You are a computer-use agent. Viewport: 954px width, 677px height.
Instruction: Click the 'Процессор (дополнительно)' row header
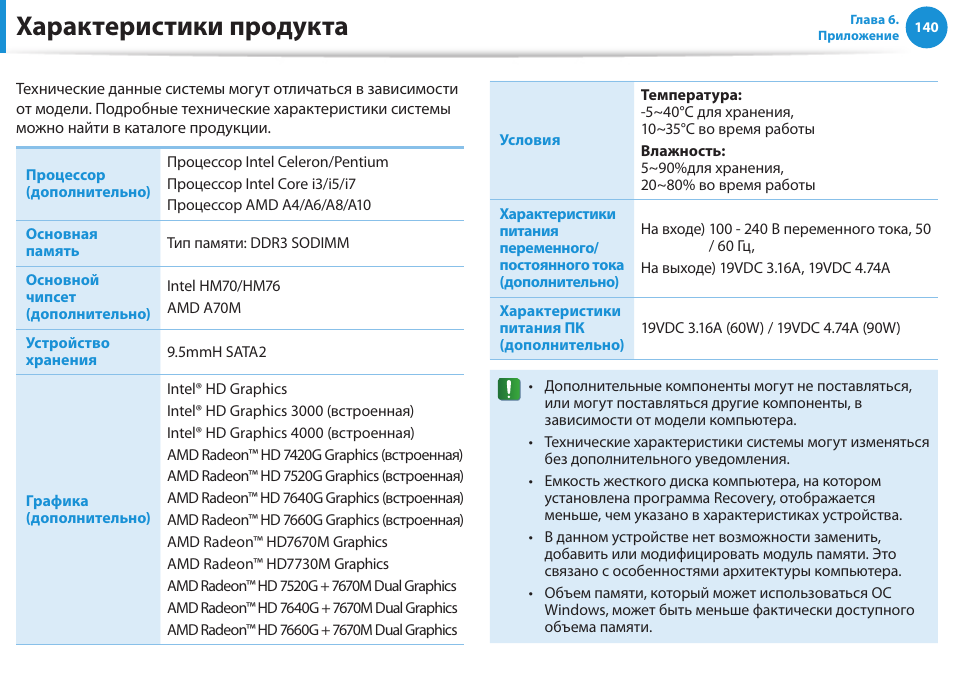pyautogui.click(x=88, y=183)
